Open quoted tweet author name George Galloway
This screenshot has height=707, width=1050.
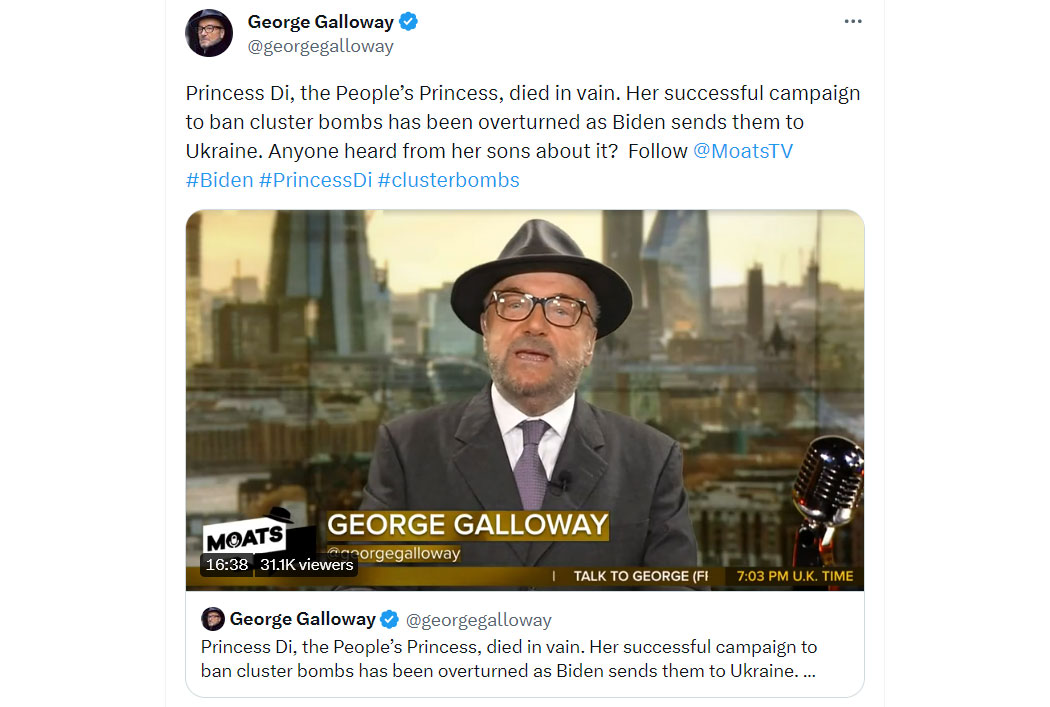click(303, 619)
